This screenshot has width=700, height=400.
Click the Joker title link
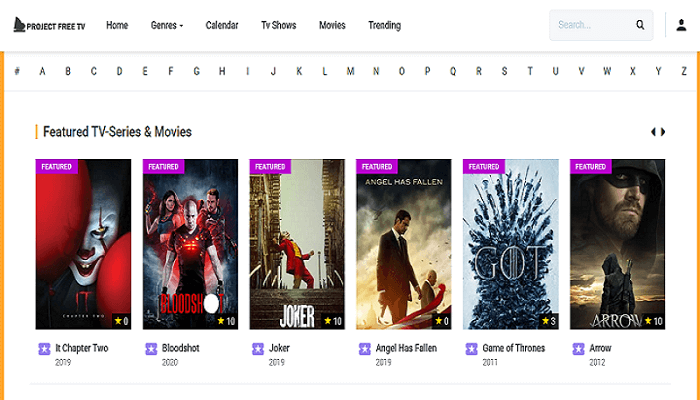point(279,348)
